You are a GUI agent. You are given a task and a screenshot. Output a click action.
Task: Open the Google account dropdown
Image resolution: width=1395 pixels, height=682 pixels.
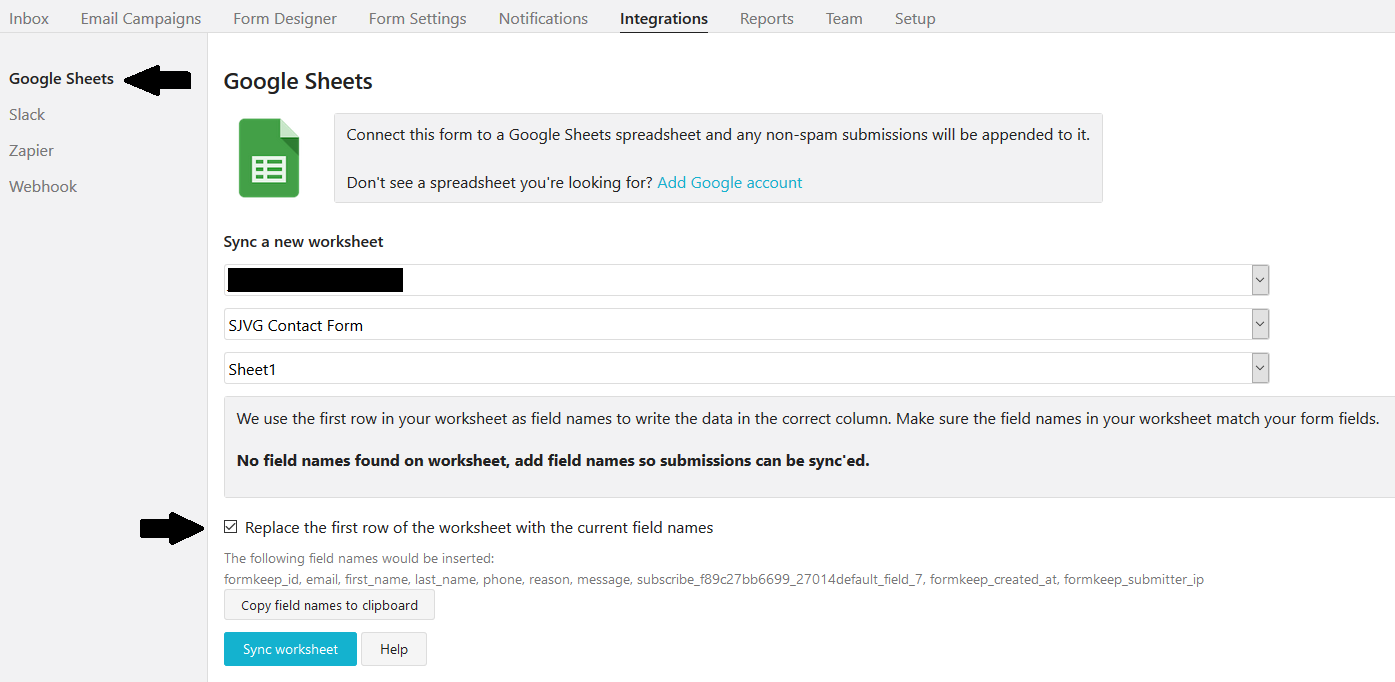746,280
